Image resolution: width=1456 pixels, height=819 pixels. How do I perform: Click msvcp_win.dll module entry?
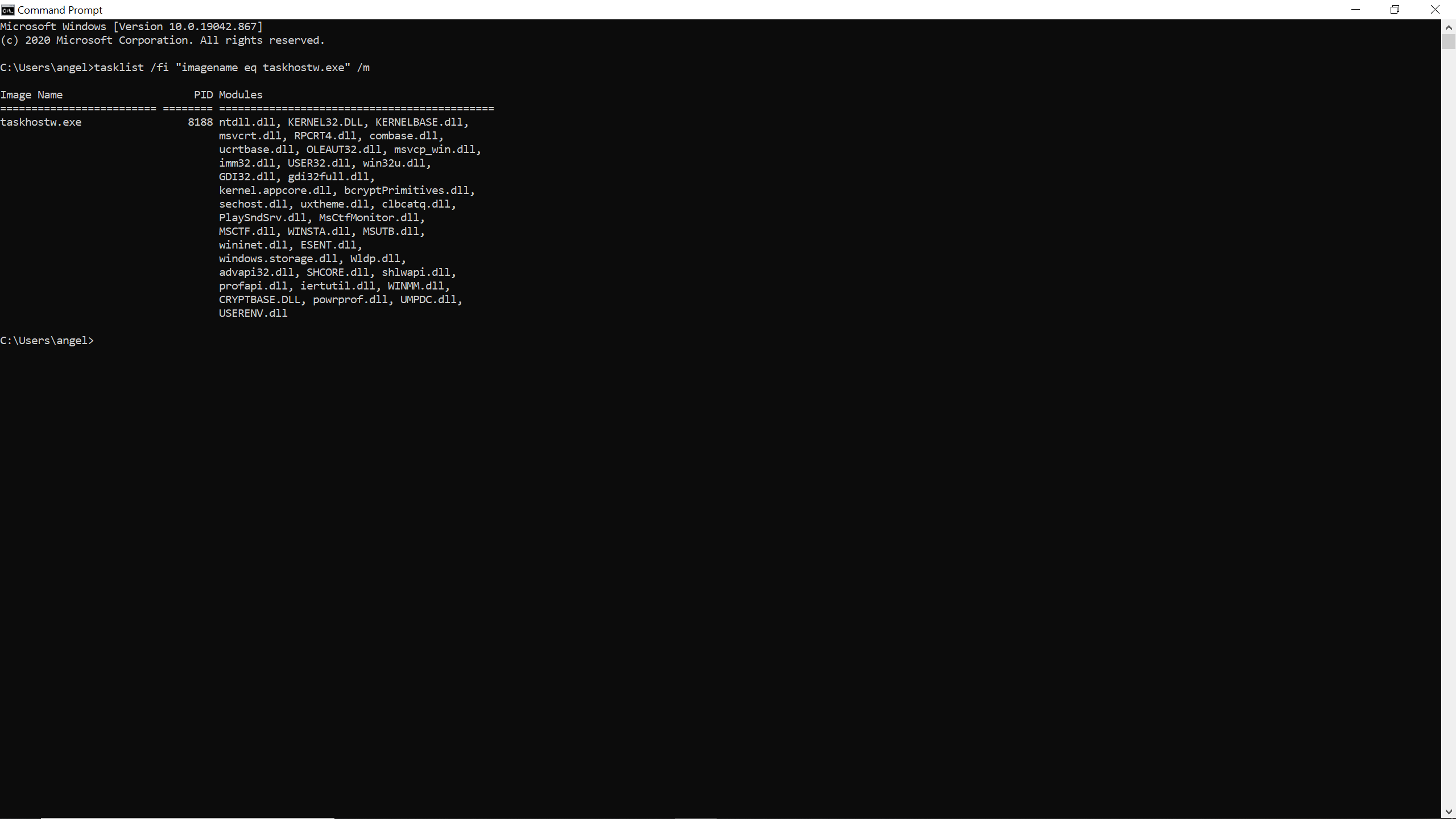click(x=435, y=150)
